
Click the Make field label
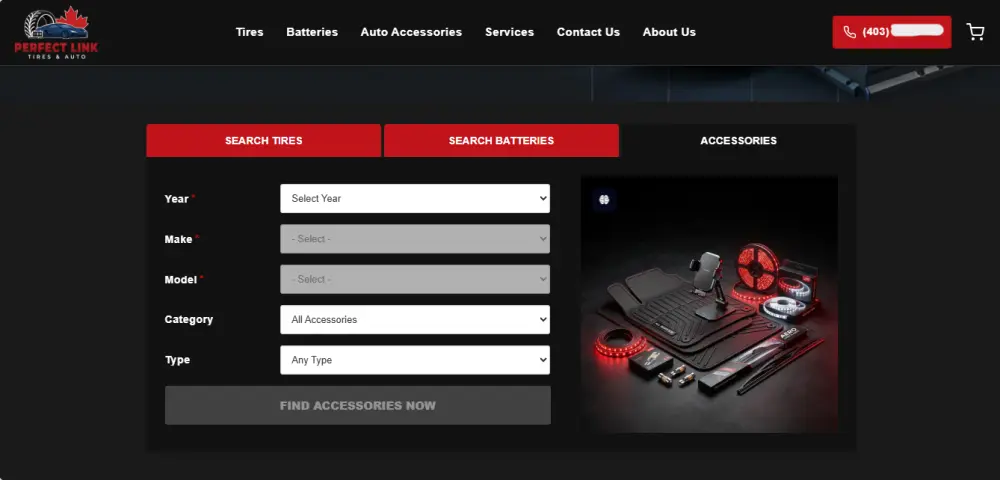click(179, 239)
